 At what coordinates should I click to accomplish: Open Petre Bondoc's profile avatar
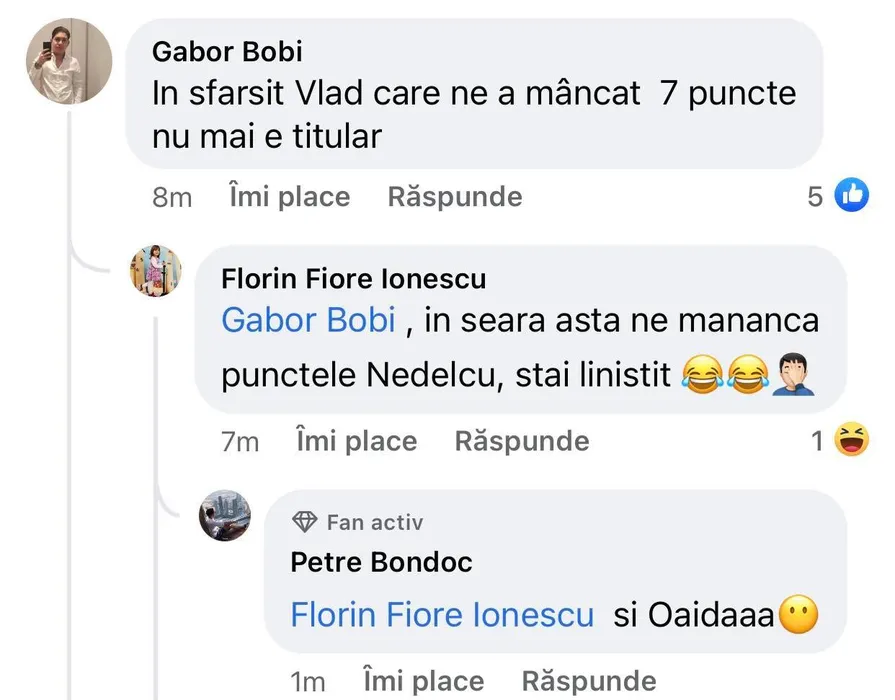click(x=225, y=516)
